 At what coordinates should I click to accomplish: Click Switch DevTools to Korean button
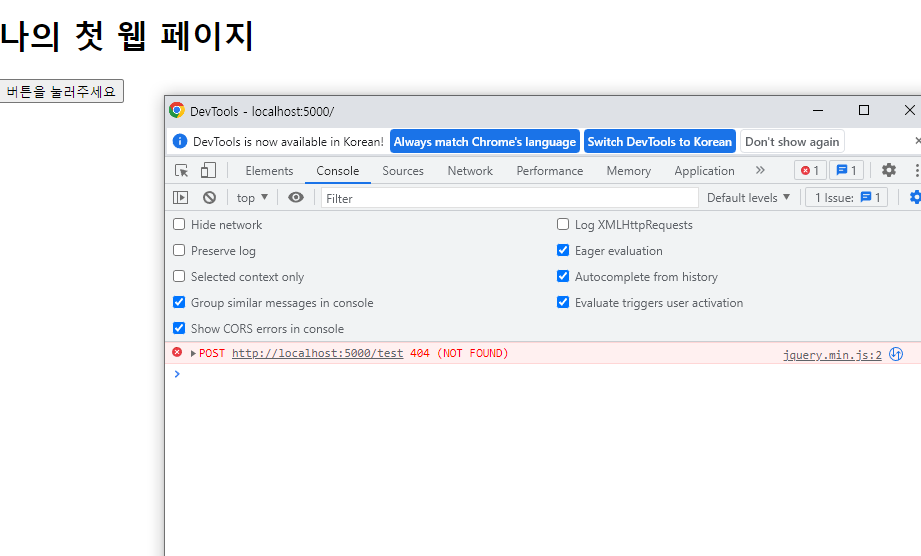click(x=660, y=141)
